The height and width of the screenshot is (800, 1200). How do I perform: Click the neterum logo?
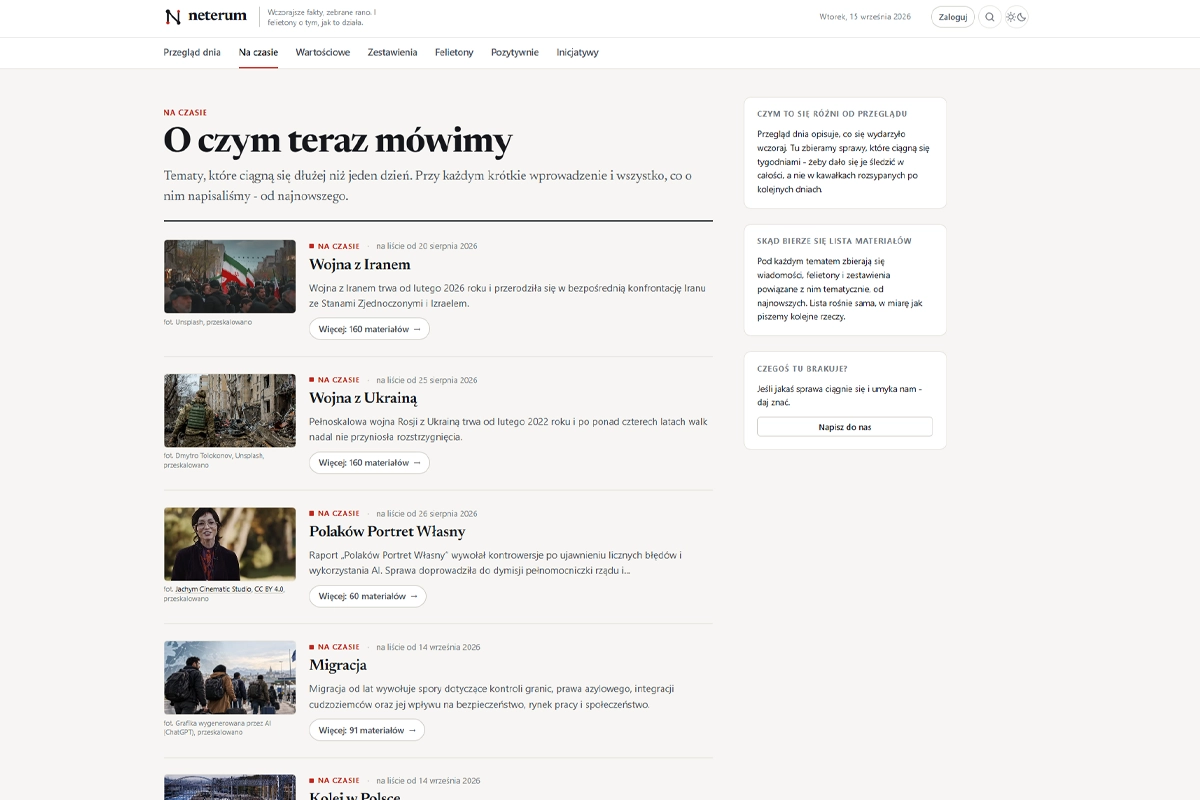coord(205,17)
